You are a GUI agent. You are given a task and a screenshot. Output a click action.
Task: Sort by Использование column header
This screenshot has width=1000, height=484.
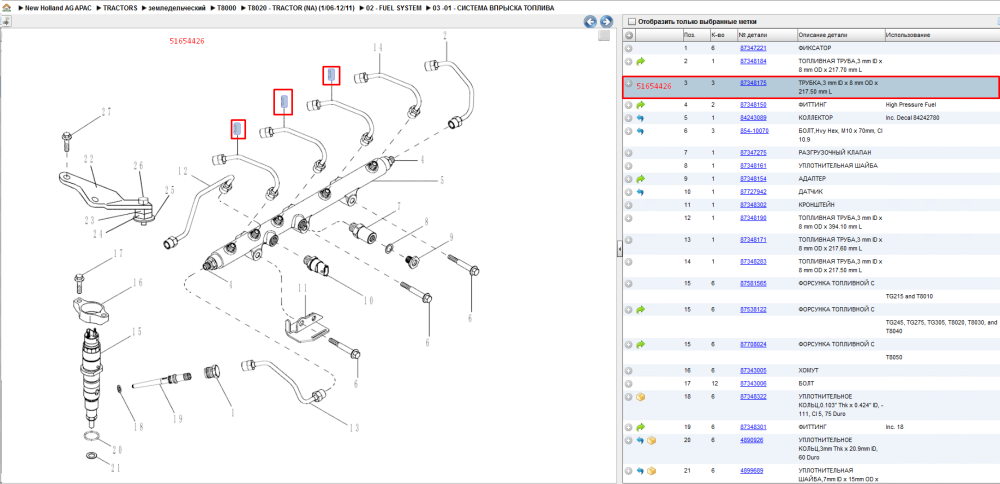(941, 34)
